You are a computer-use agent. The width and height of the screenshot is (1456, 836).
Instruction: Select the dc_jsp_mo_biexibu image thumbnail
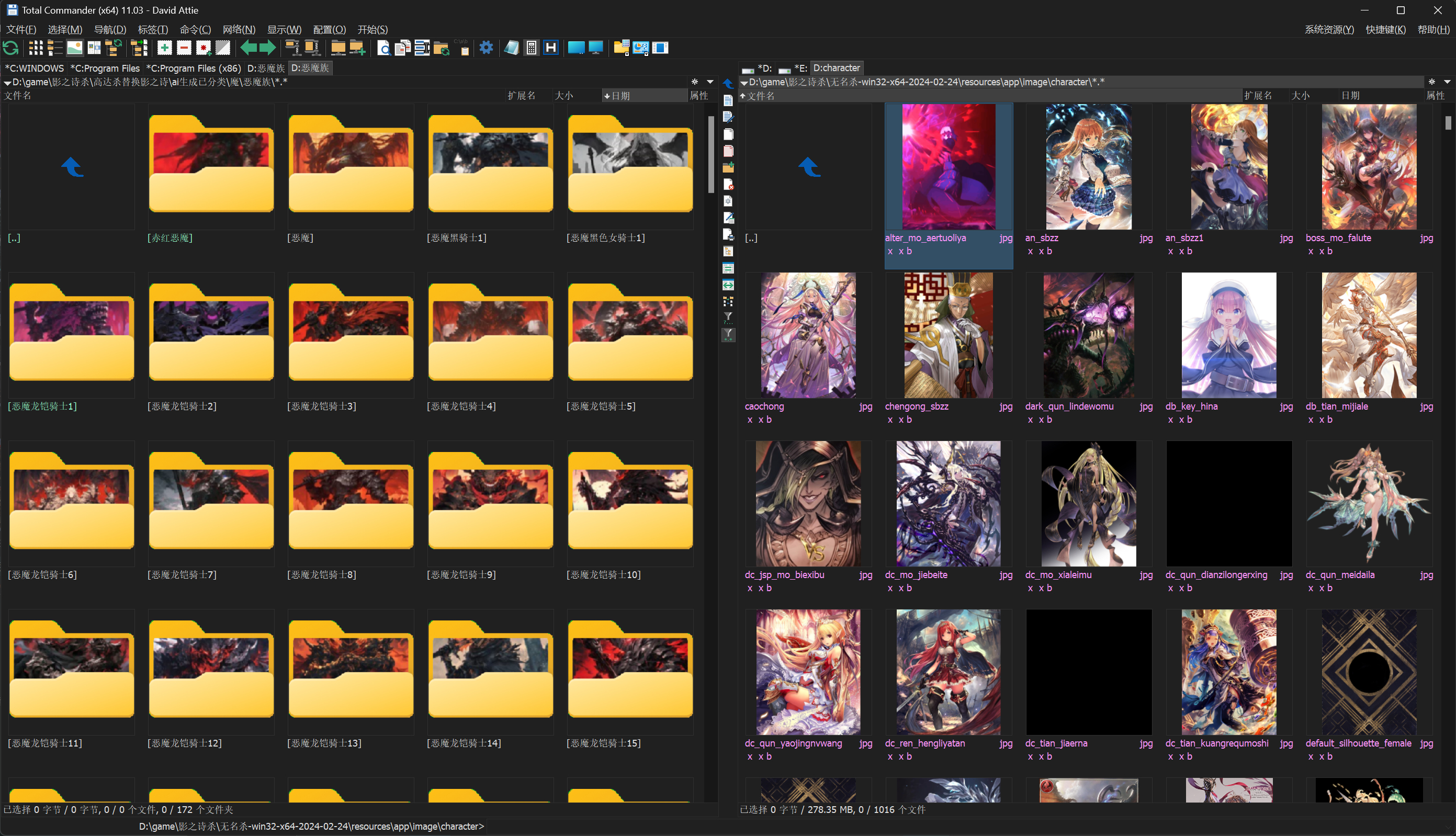(x=808, y=504)
